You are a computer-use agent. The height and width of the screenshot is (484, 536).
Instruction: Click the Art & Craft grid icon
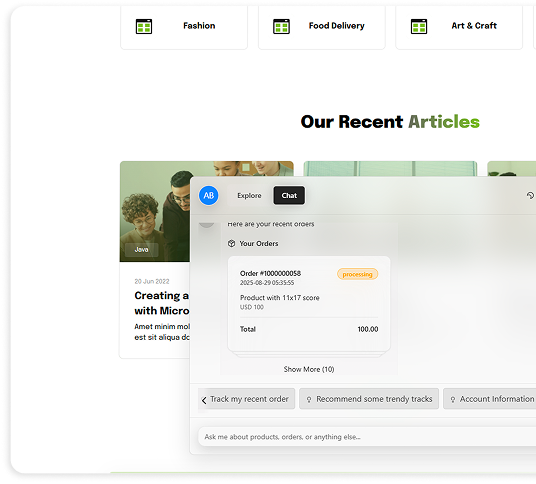pos(419,26)
